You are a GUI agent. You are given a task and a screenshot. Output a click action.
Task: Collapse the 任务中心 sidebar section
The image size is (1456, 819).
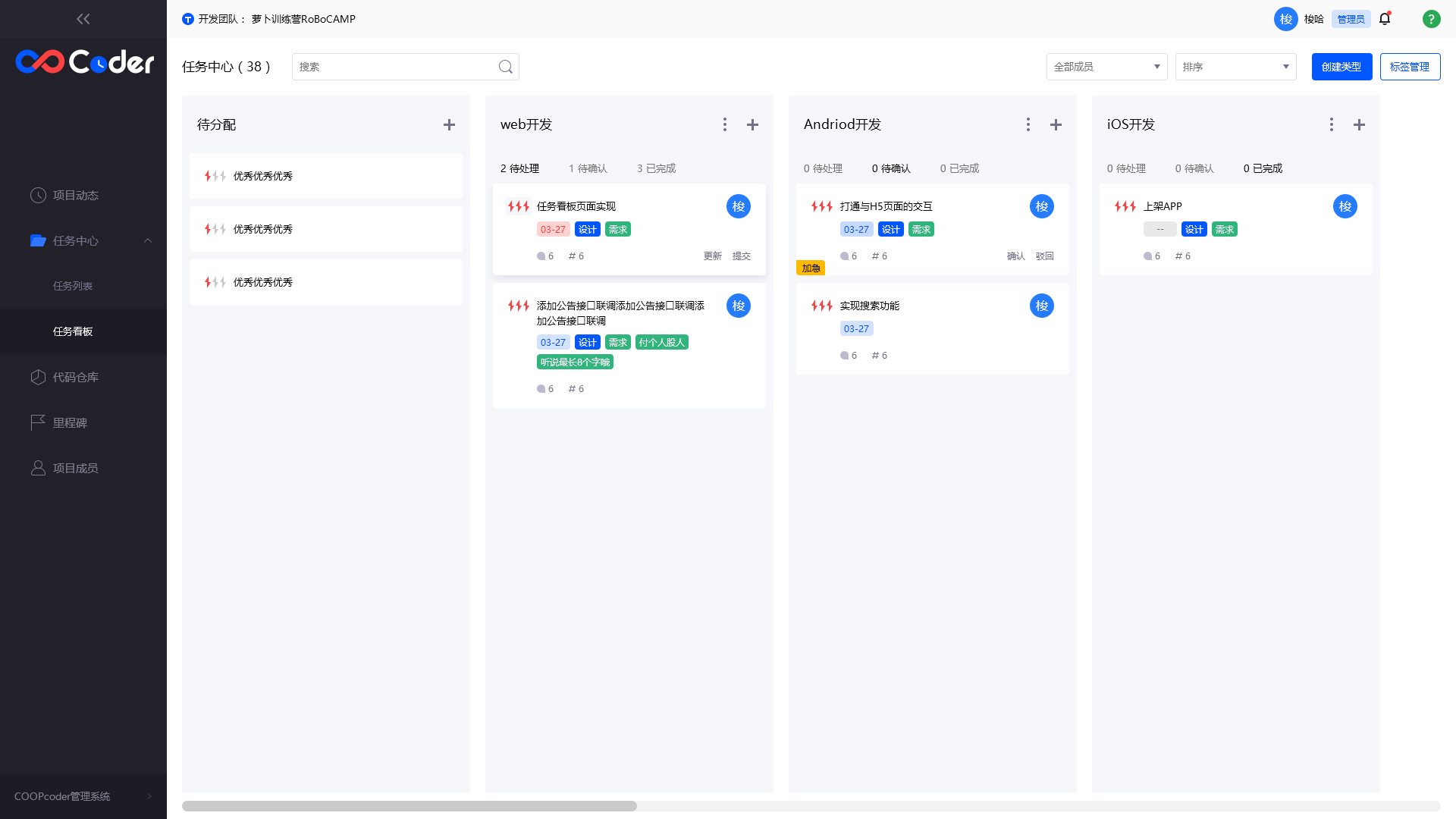tap(148, 240)
